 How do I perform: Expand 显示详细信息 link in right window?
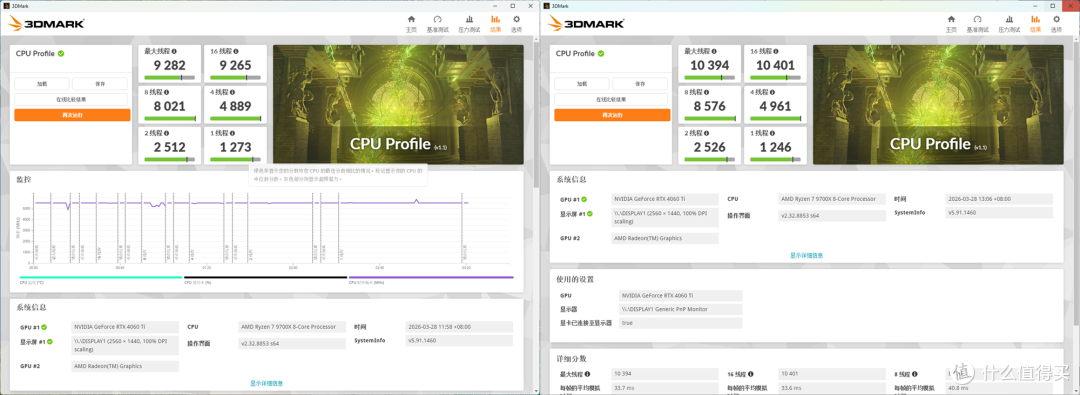(x=806, y=255)
